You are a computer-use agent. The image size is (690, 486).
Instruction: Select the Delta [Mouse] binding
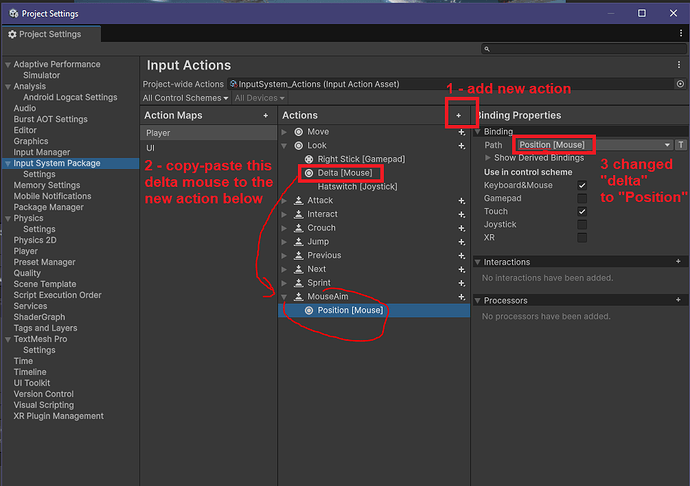(344, 173)
